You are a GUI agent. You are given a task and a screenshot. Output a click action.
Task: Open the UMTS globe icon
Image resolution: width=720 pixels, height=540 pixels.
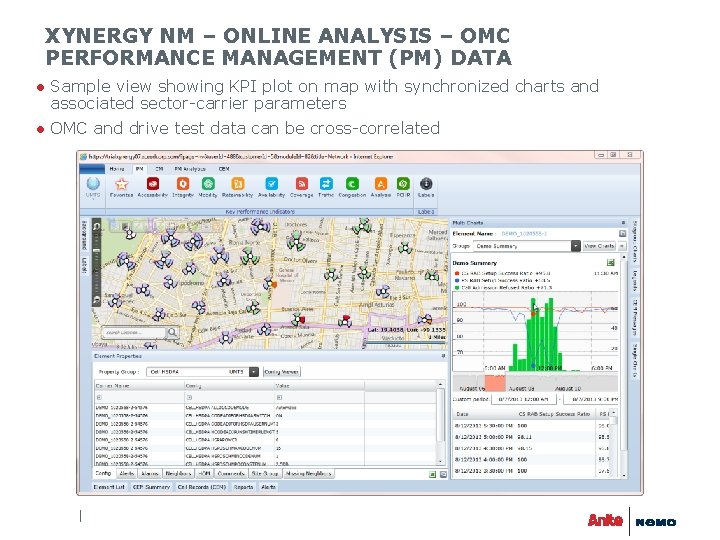[x=93, y=185]
